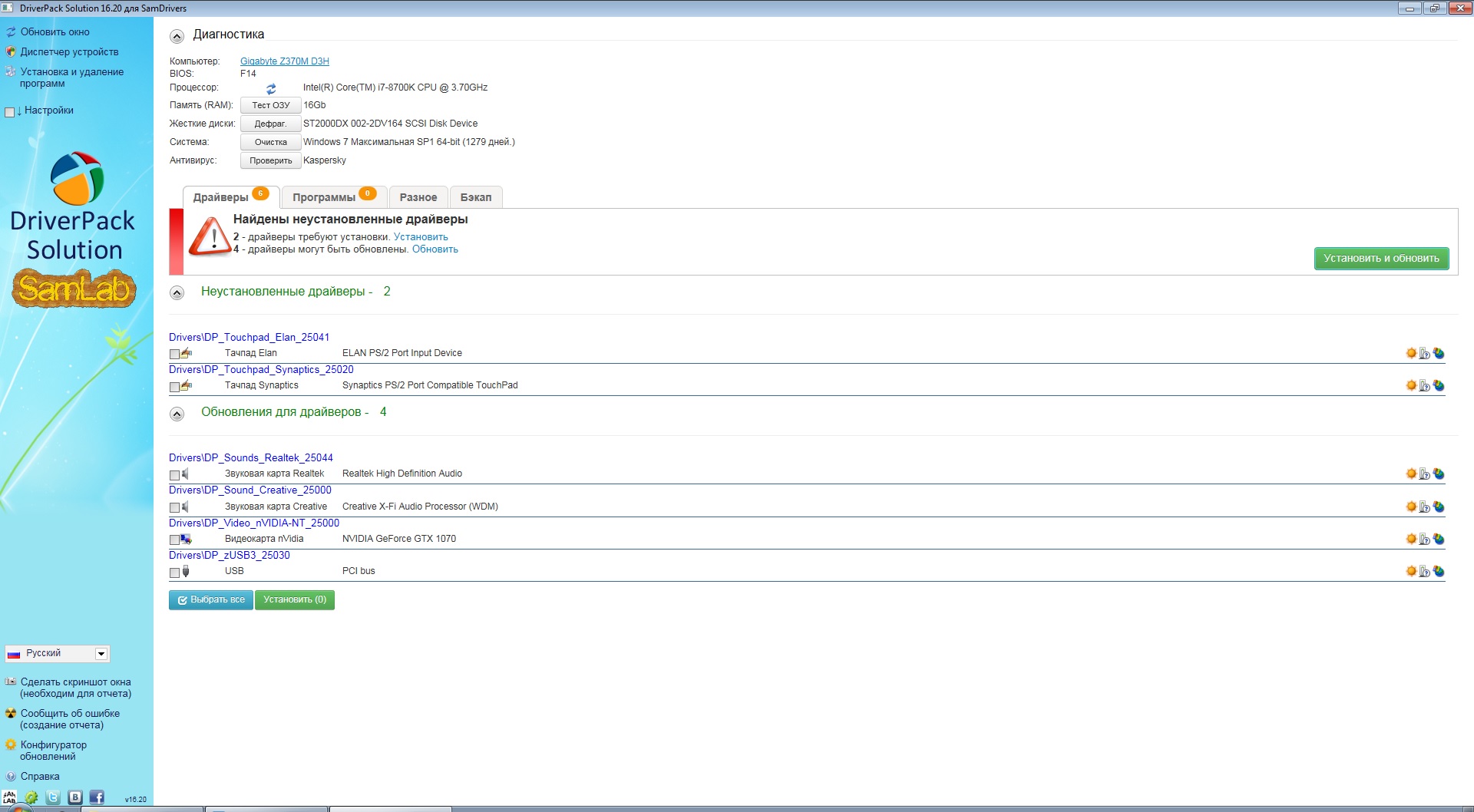Image resolution: width=1474 pixels, height=812 pixels.
Task: Select the USB PCI bus checkbox
Action: [x=174, y=573]
